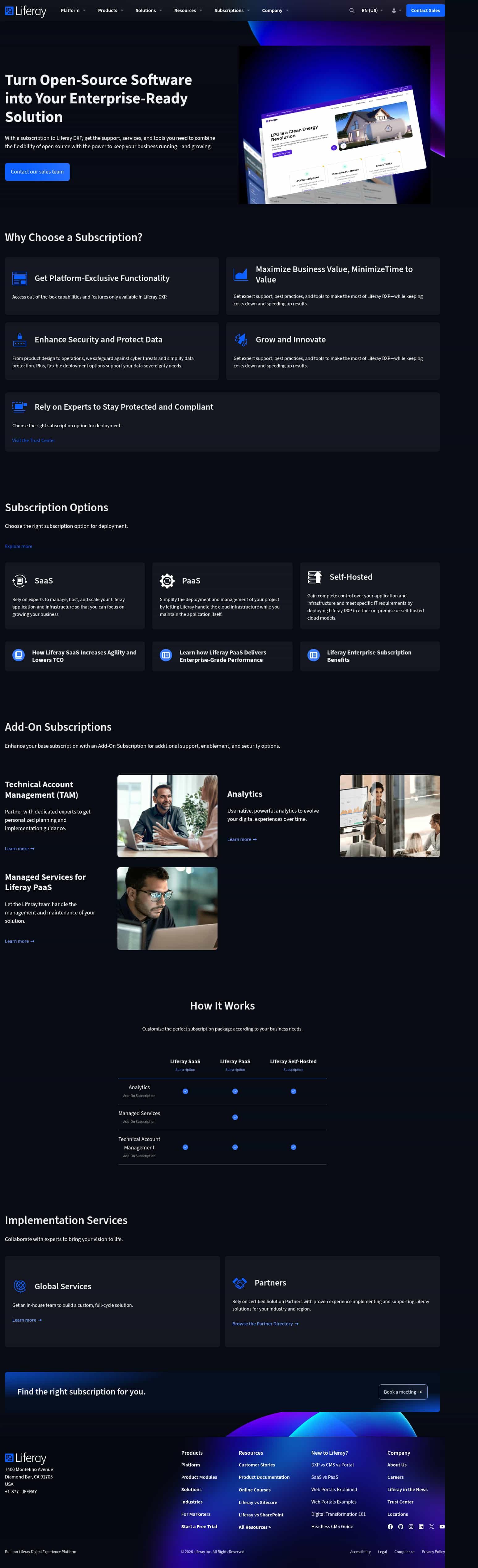
Task: Click Learn more under Analytics
Action: tap(242, 839)
